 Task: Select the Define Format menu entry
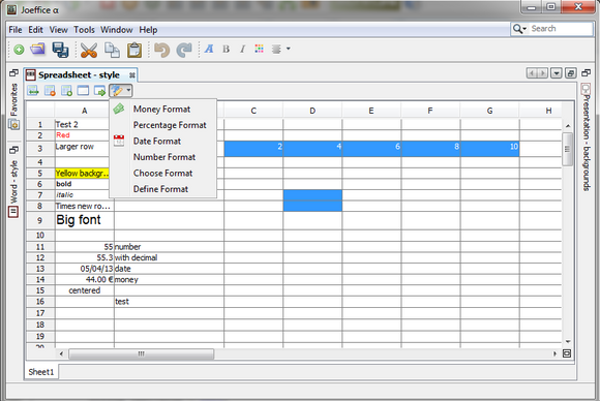point(161,189)
